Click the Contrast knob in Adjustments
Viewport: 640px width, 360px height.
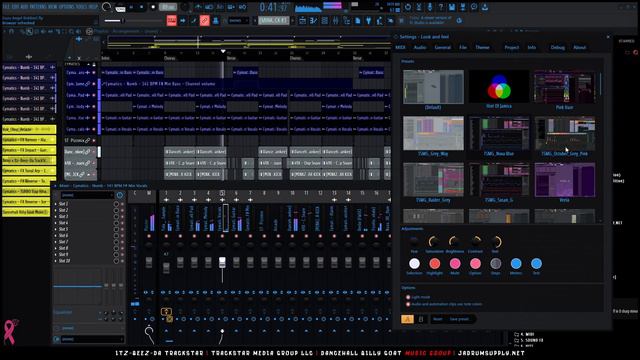pyautogui.click(x=476, y=242)
